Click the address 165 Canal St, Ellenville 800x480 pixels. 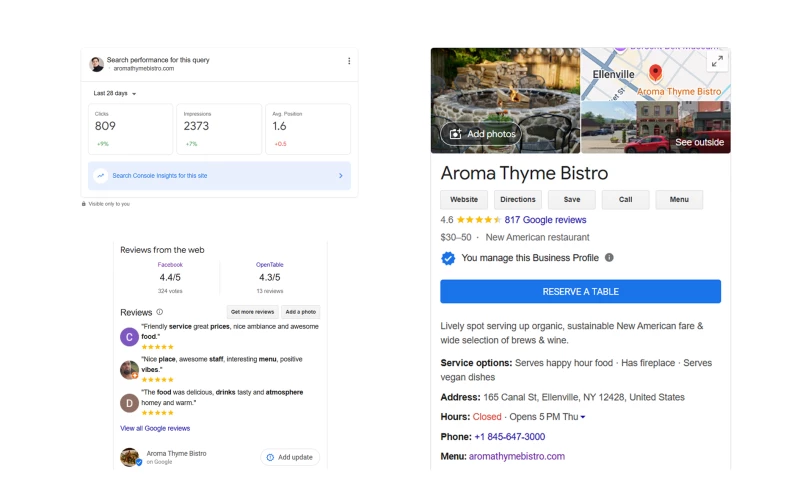[x=584, y=397]
